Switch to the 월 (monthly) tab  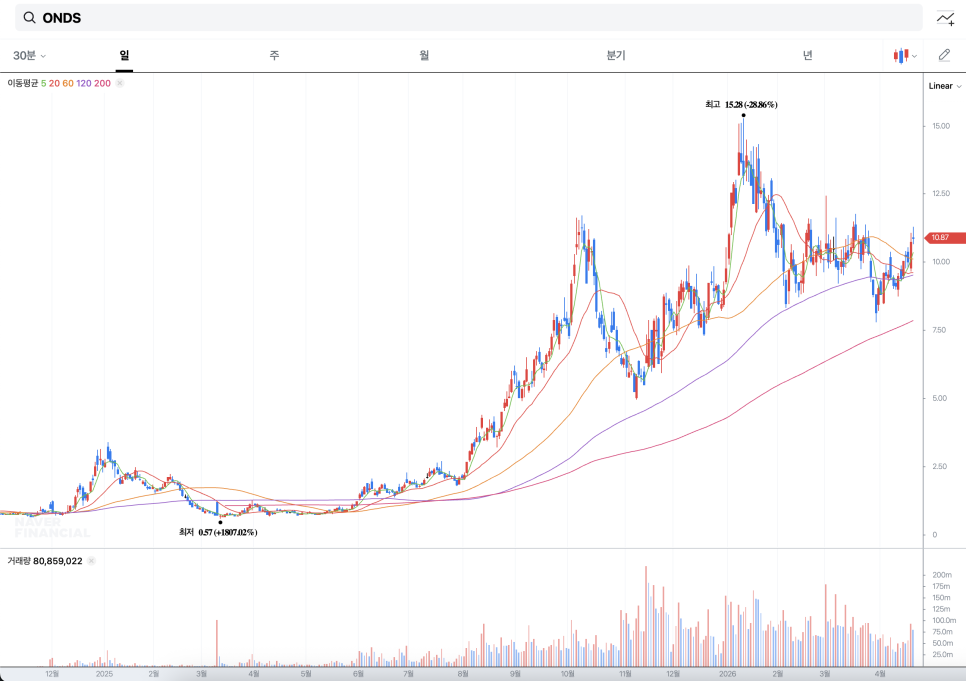[424, 56]
